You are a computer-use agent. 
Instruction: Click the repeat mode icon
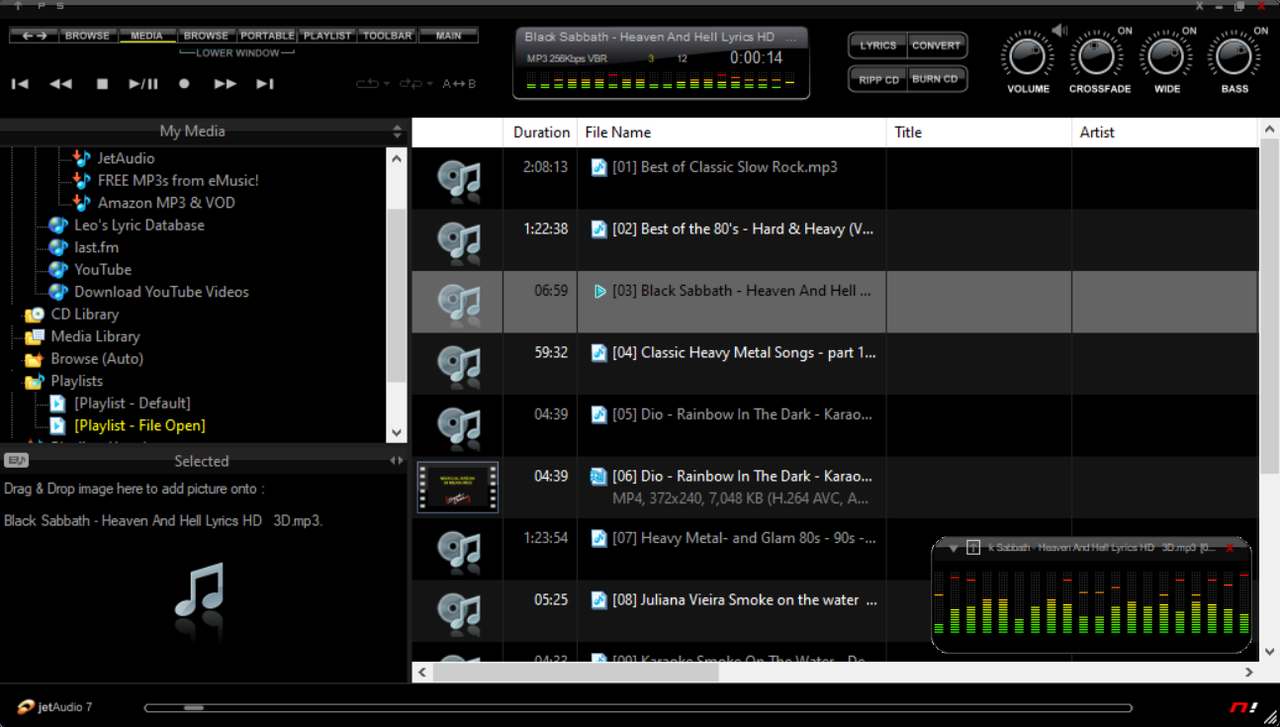click(368, 84)
